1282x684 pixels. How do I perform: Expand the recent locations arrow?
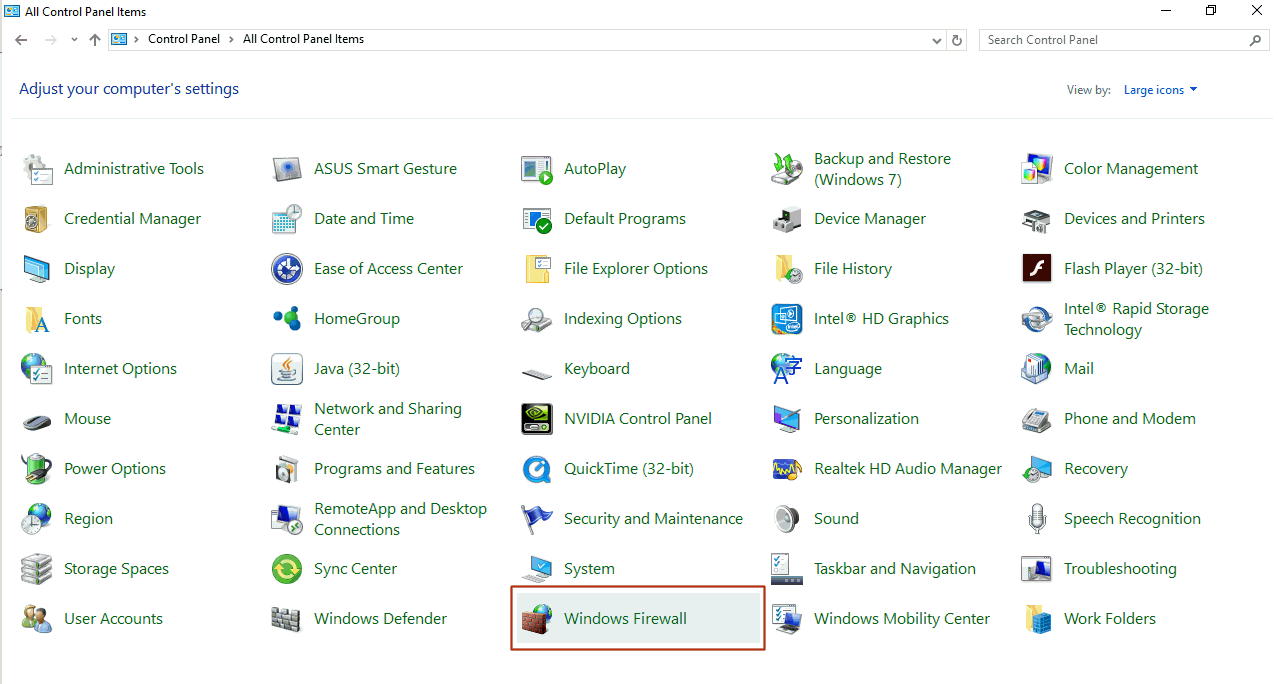tap(74, 40)
